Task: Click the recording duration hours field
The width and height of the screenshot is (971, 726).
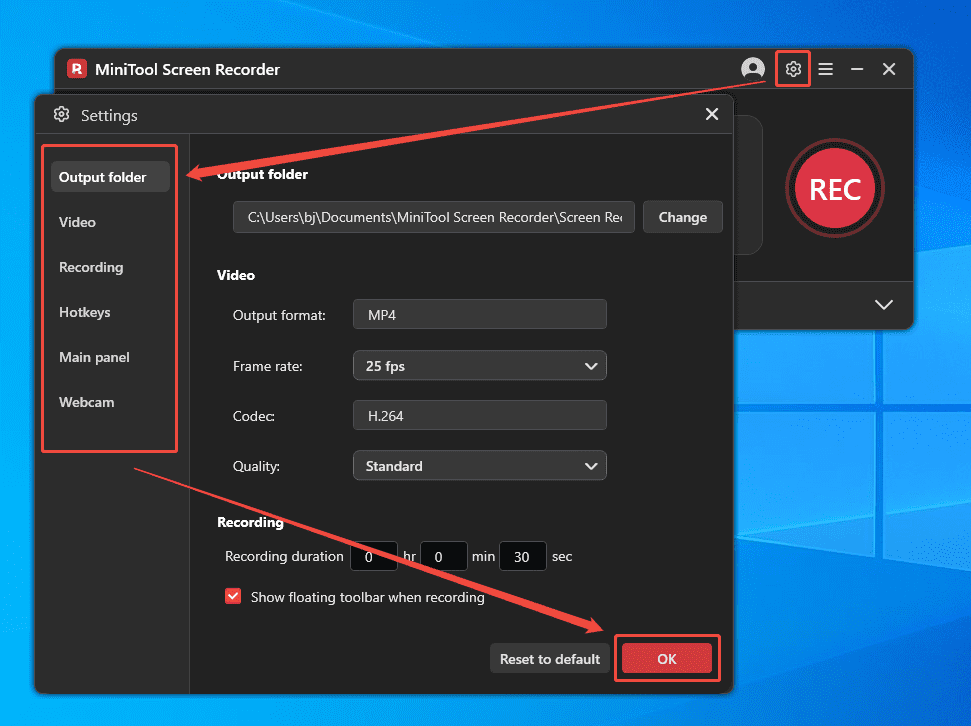Action: pos(373,556)
